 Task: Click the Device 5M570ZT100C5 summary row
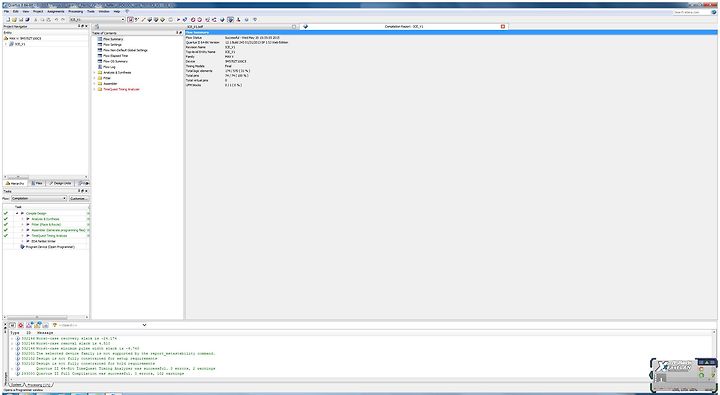(x=451, y=61)
